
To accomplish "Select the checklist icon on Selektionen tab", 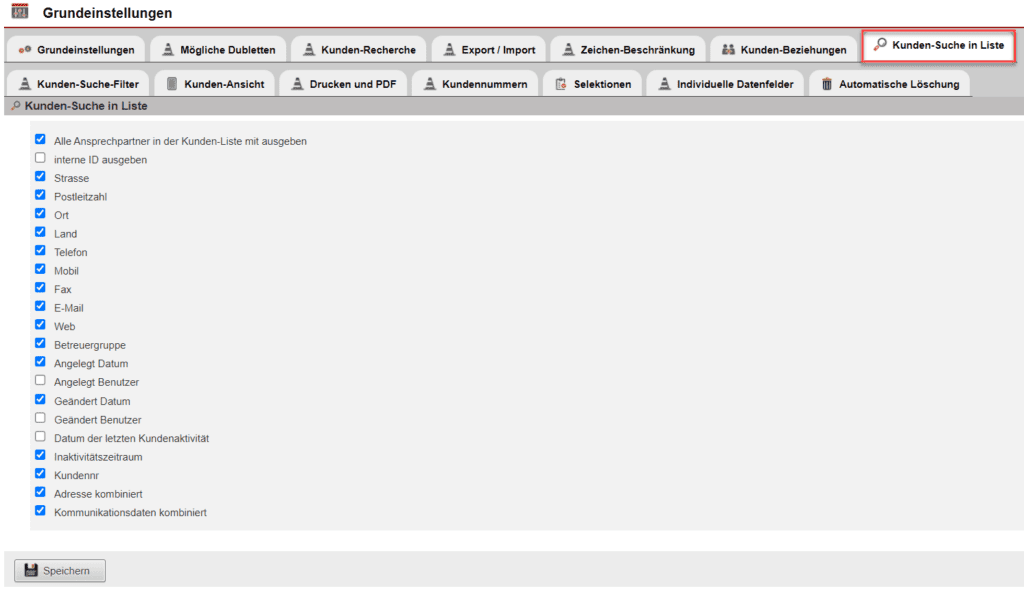I will click(563, 84).
